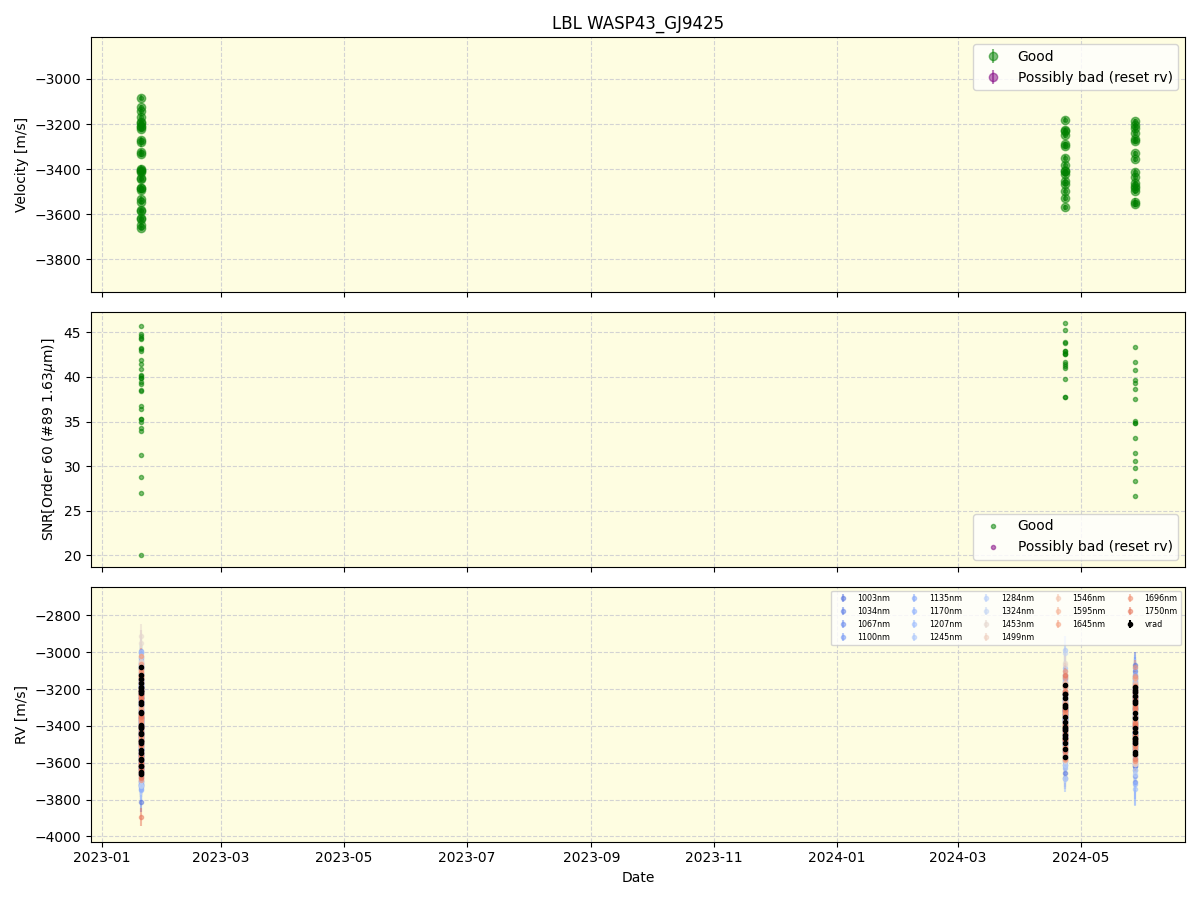Select the 1170nm legend entry

pyautogui.click(x=945, y=611)
